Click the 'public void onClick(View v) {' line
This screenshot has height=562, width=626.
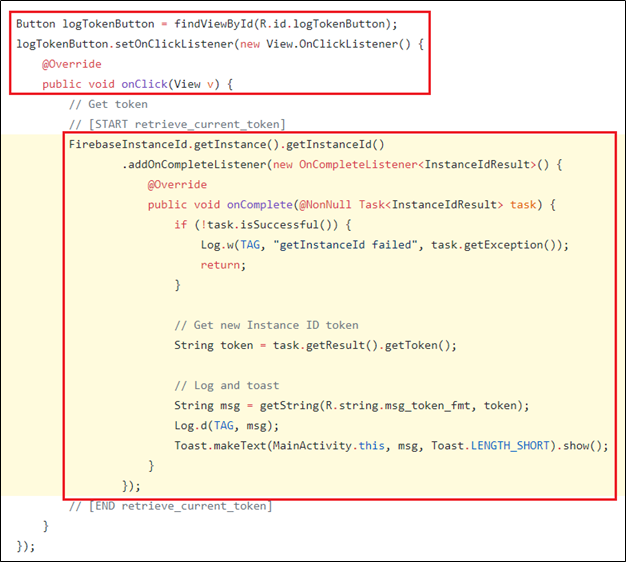coord(137,84)
